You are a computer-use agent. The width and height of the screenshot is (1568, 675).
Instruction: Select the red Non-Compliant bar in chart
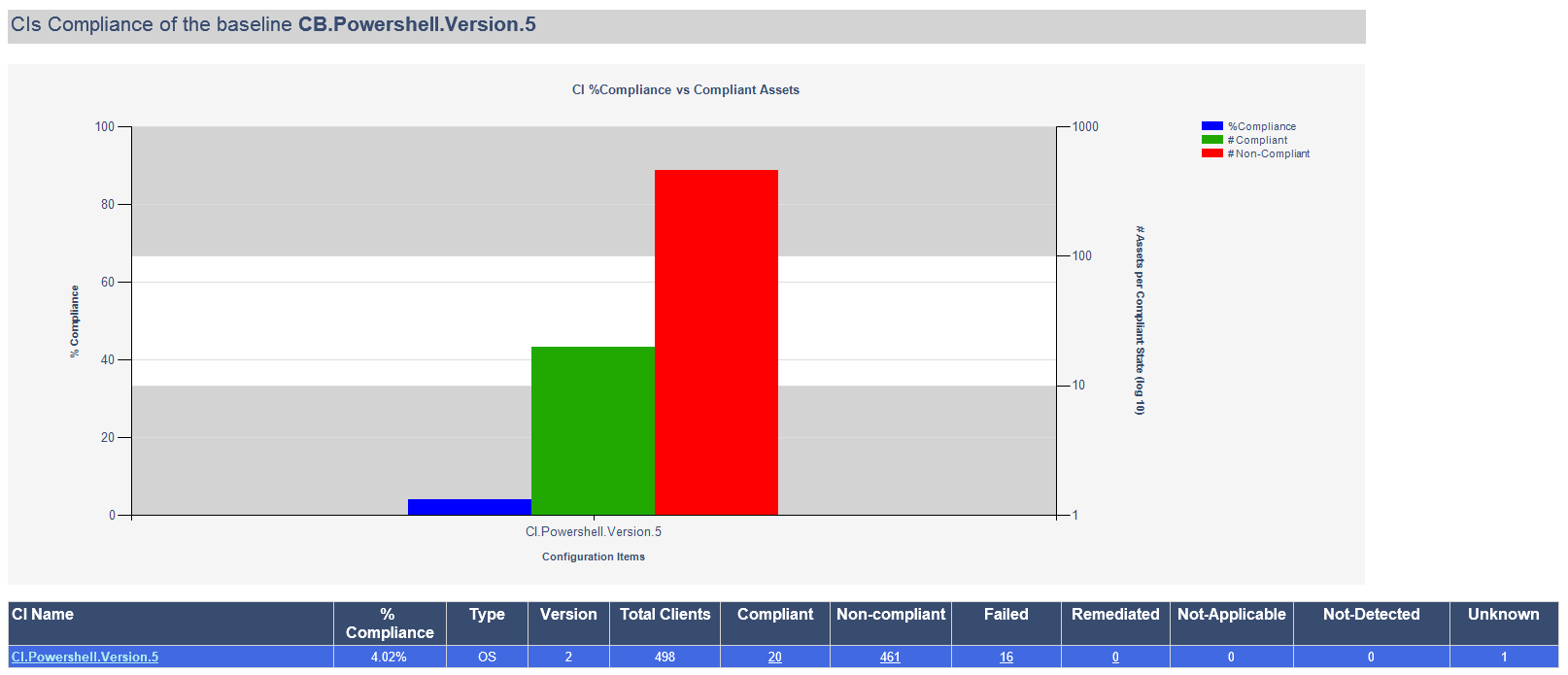[716, 342]
